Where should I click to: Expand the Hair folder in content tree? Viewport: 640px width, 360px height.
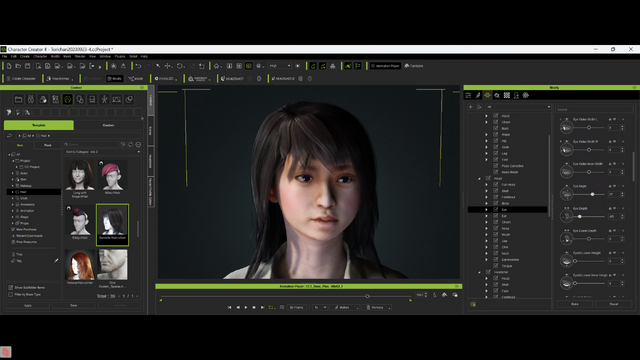pos(13,192)
